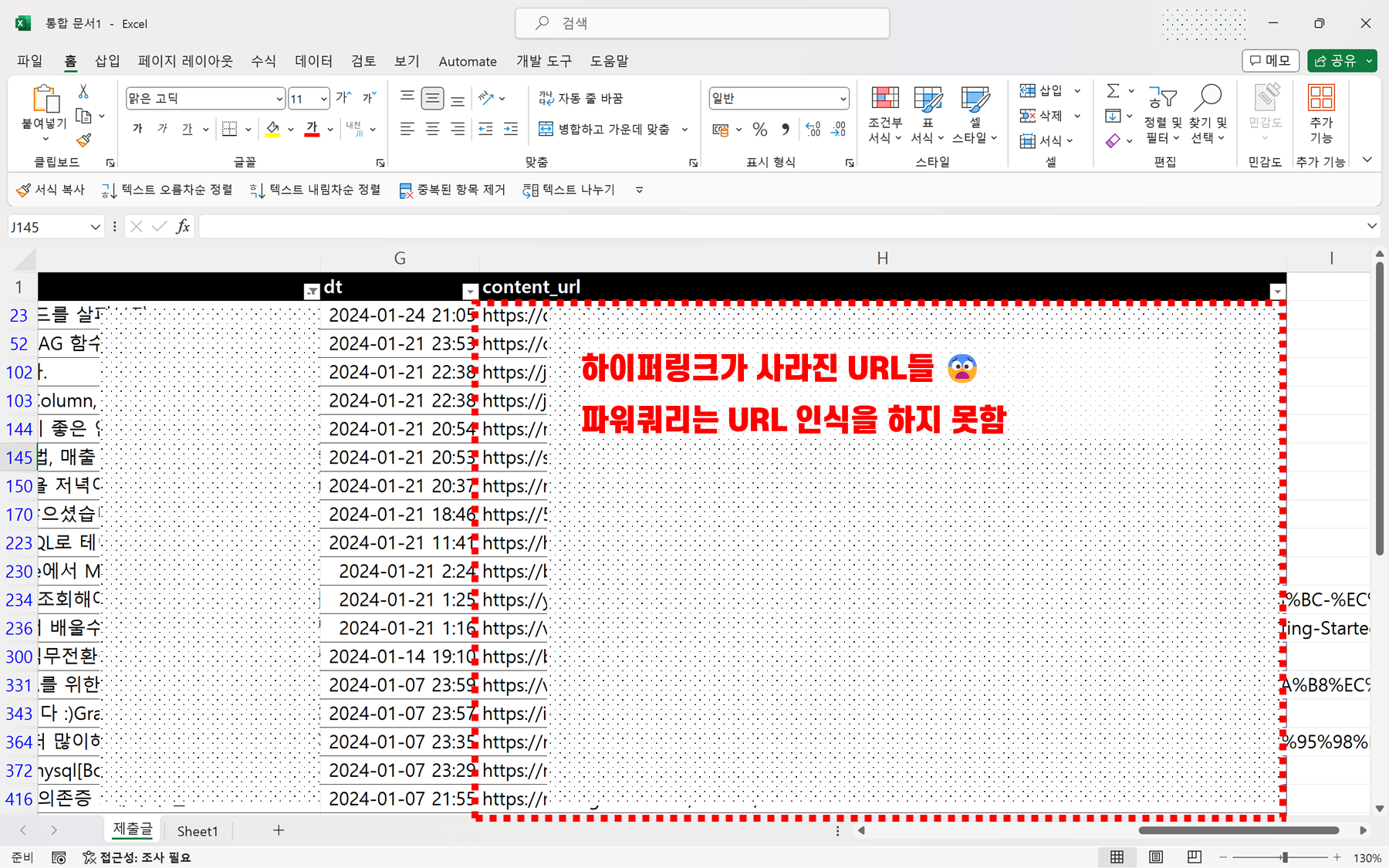Increase indent icon
Viewport: 1389px width, 868px height.
(511, 129)
